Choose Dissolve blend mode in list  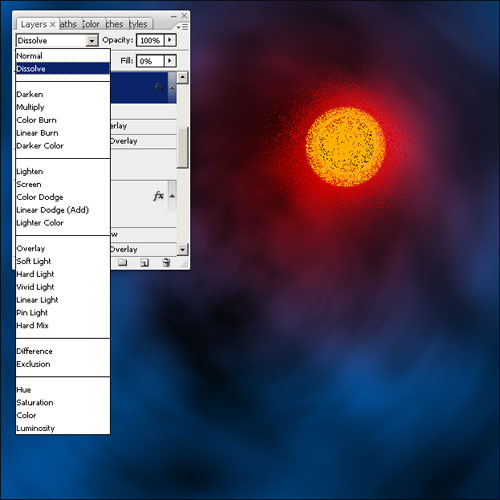click(x=63, y=69)
